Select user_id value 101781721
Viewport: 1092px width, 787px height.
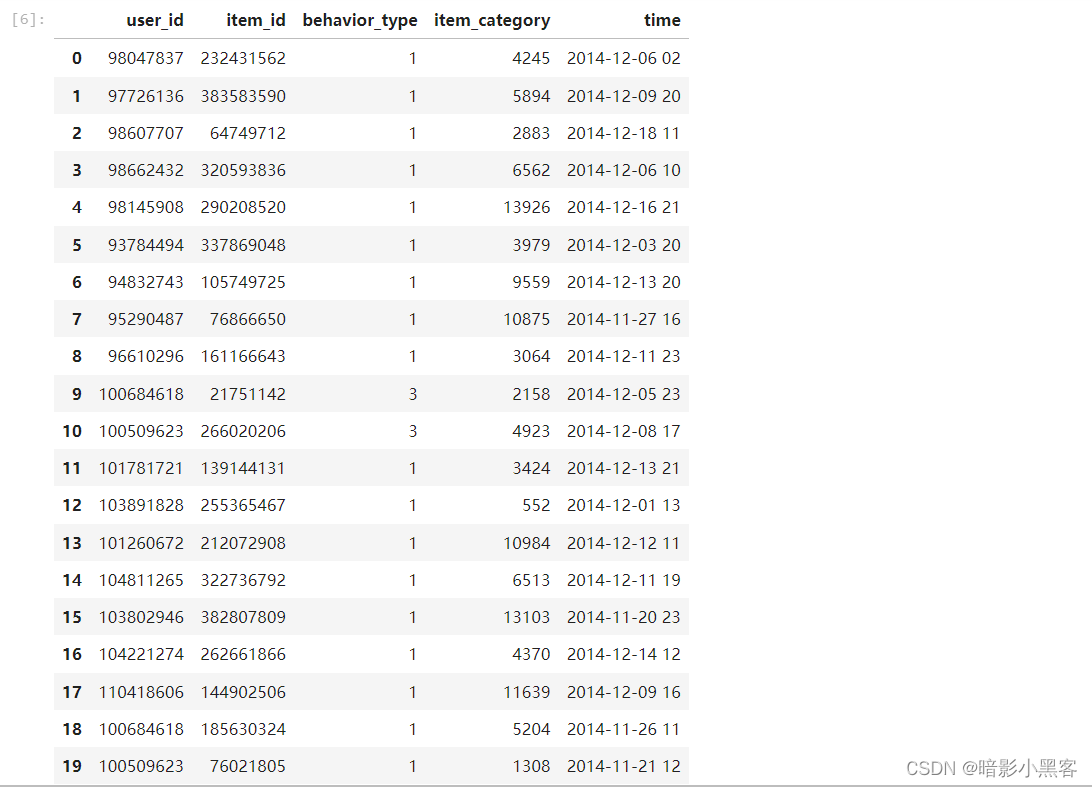(141, 468)
